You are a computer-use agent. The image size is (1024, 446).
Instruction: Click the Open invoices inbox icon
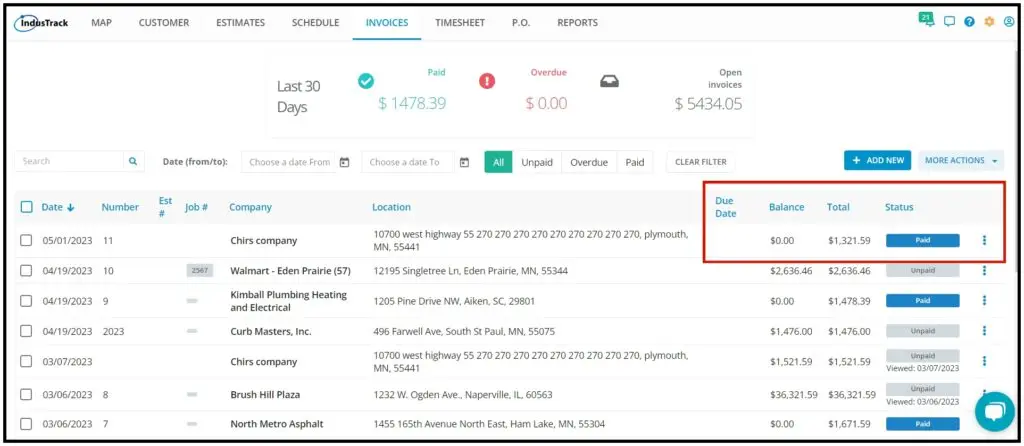point(609,82)
